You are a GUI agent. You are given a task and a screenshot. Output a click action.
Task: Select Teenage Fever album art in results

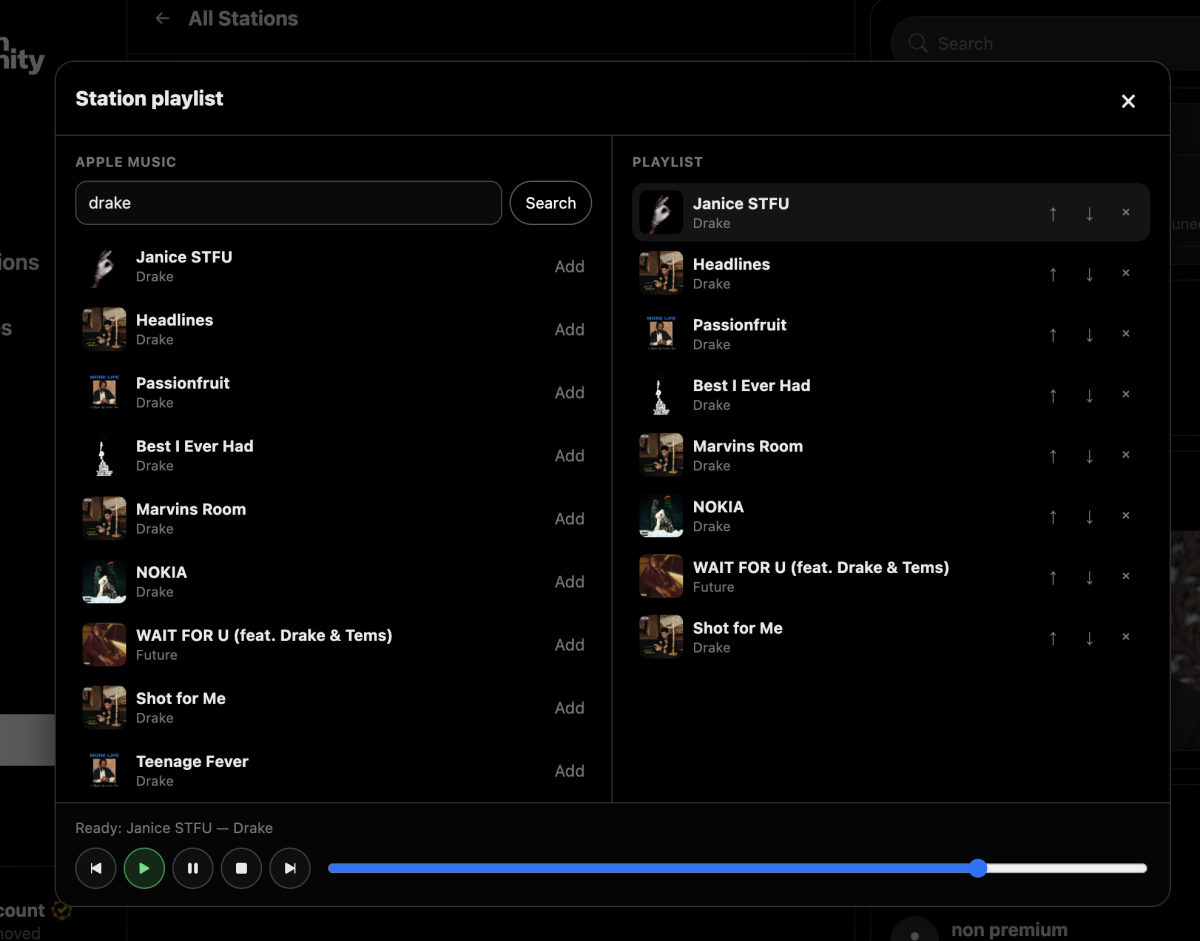pyautogui.click(x=104, y=770)
